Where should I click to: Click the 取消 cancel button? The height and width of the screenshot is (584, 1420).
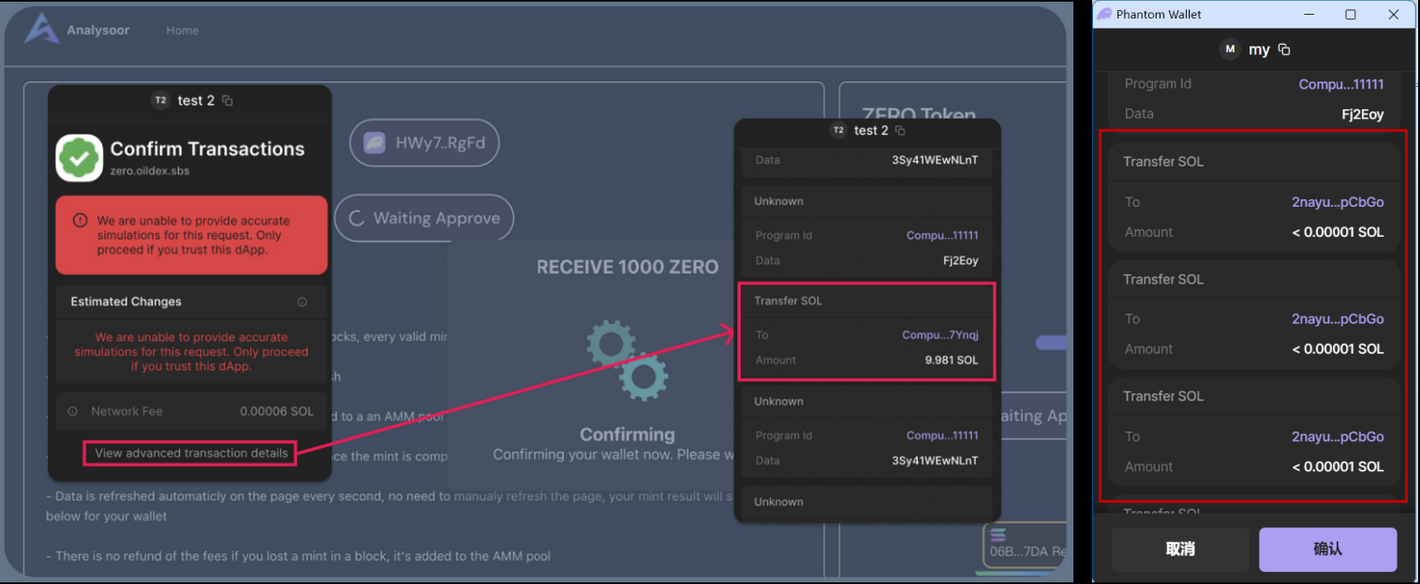(1181, 549)
